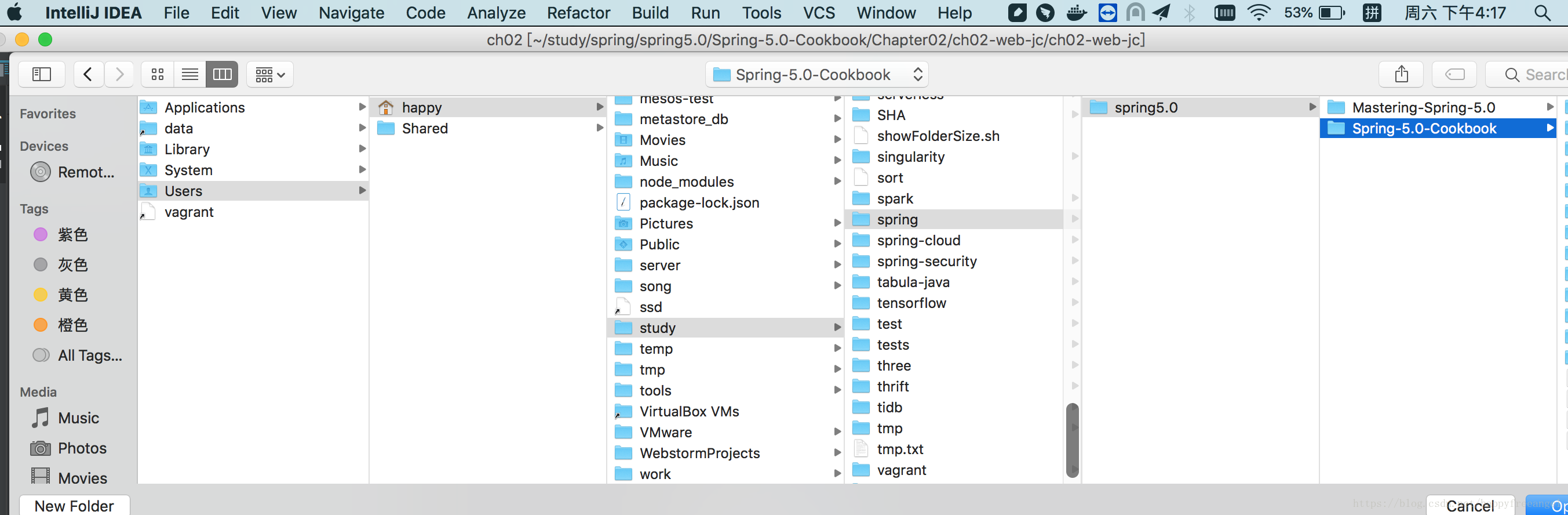Image resolution: width=1568 pixels, height=515 pixels.
Task: Open Music under Media in sidebar
Action: pos(65,418)
